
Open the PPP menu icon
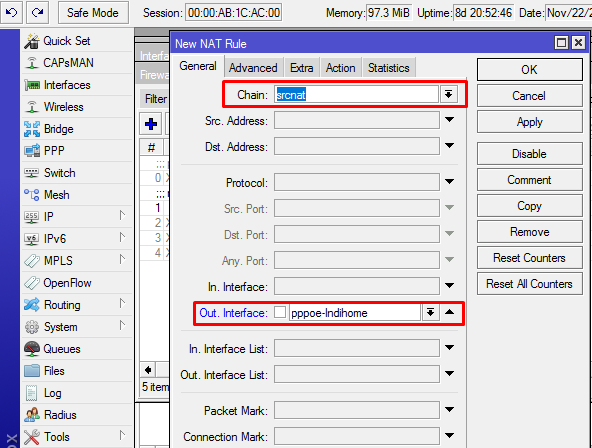pyautogui.click(x=32, y=151)
